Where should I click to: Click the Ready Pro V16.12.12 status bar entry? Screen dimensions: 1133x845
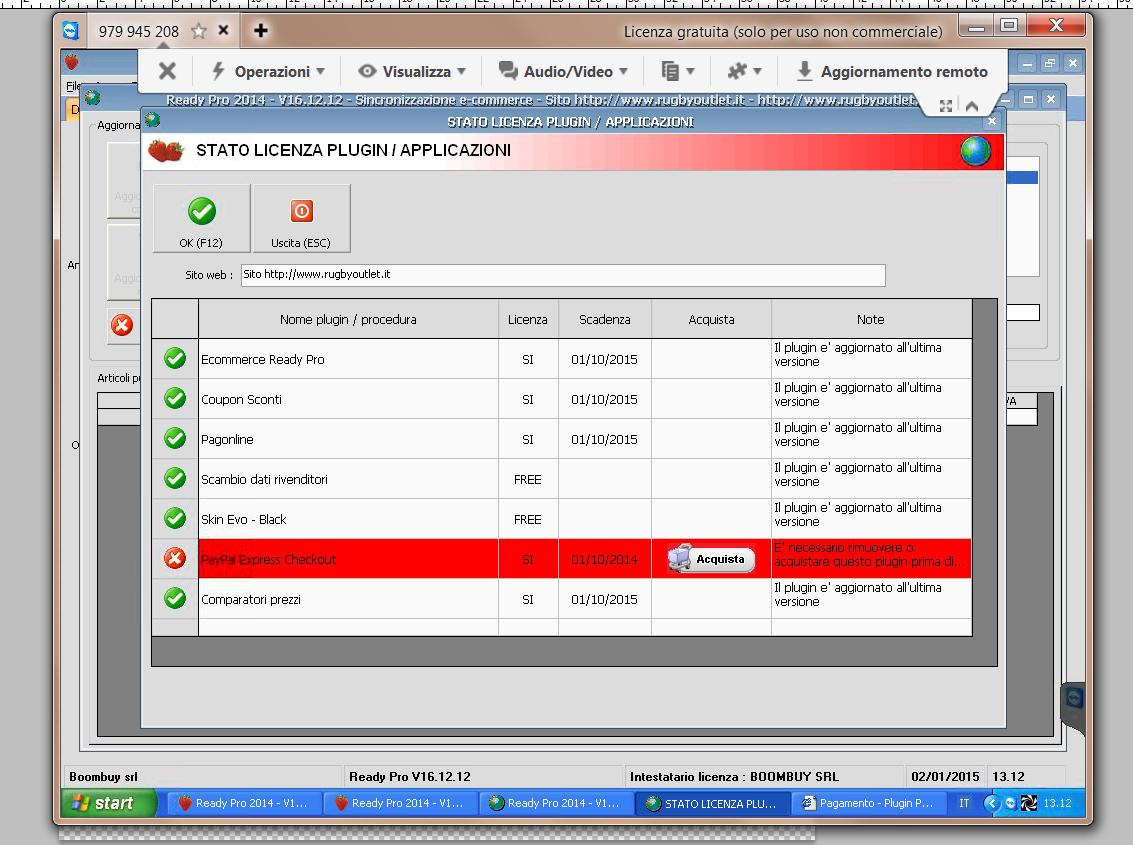tap(410, 776)
